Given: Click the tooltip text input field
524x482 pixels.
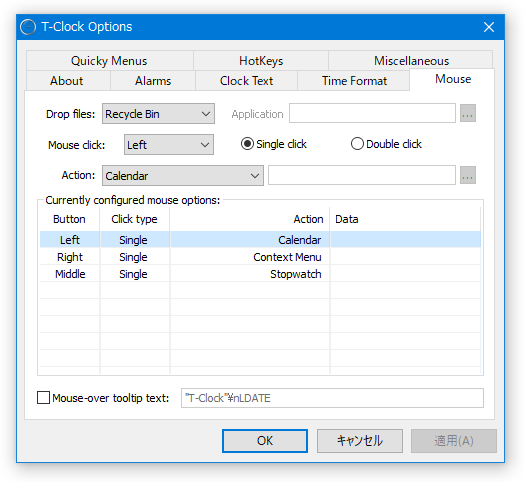Looking at the screenshot, I should 332,398.
